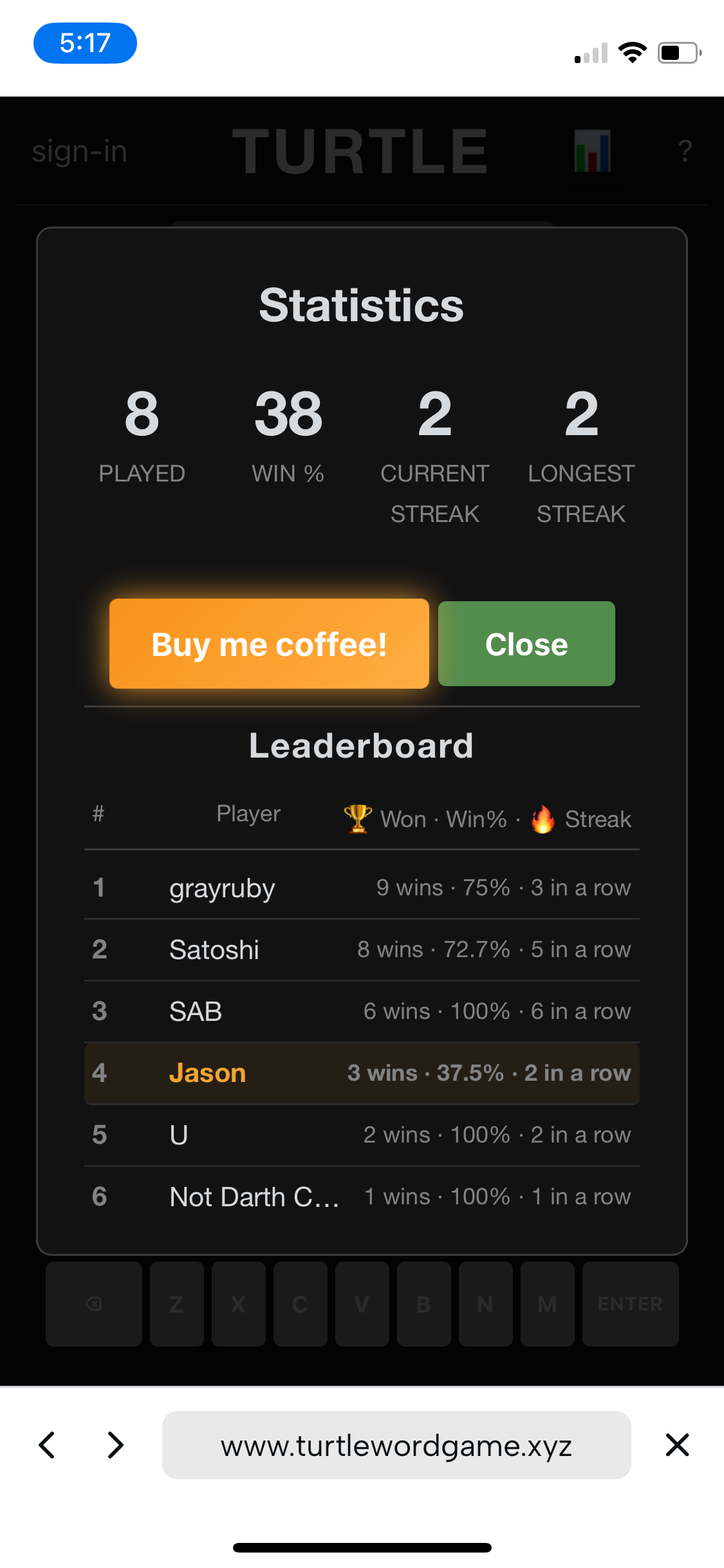Close the Statistics dialog

pos(526,644)
